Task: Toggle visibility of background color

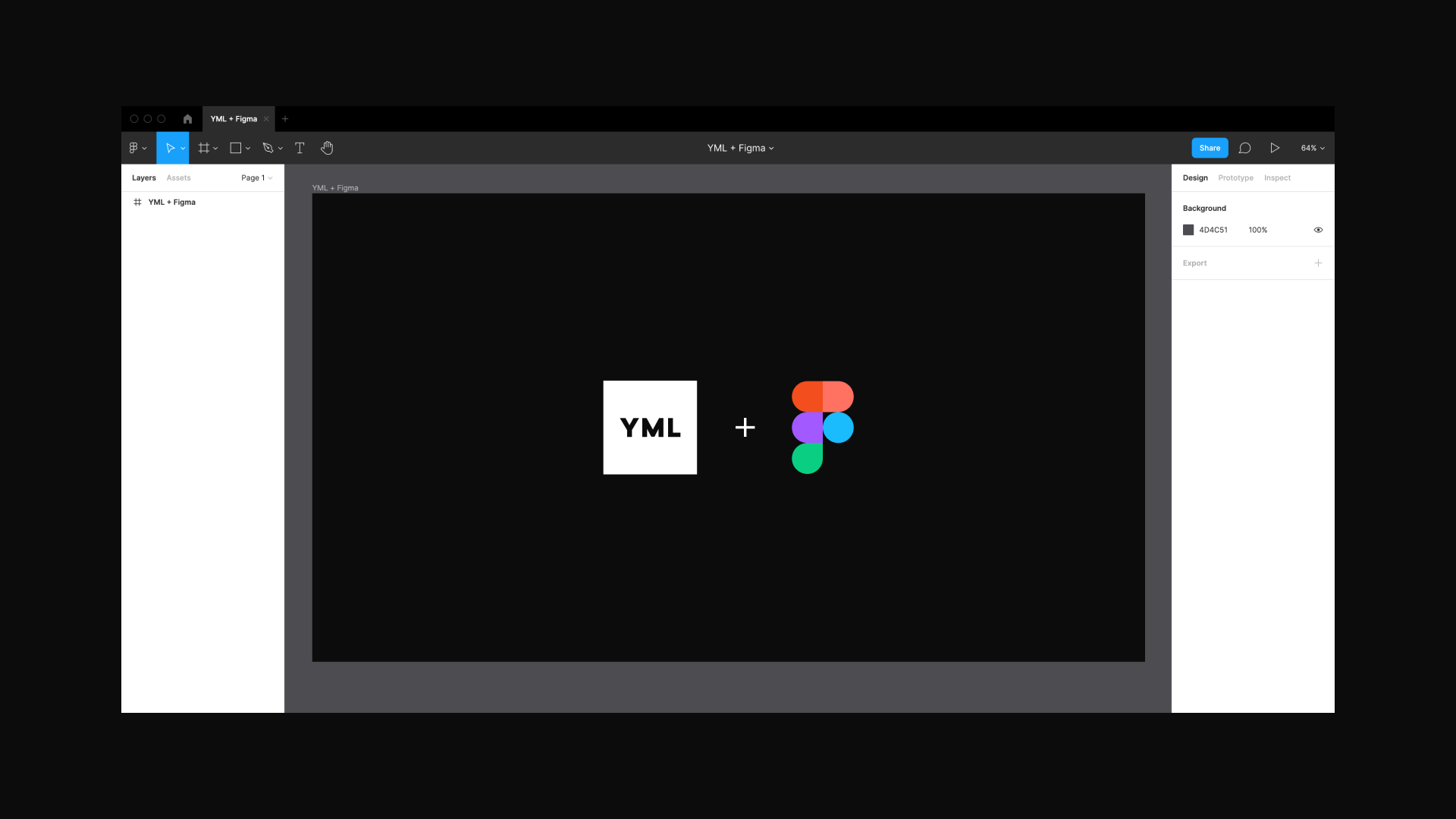Action: [x=1319, y=230]
